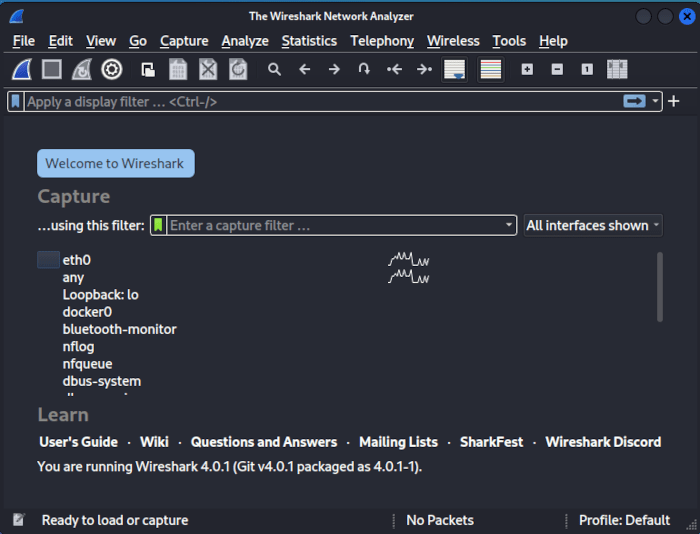Select the any interface
Screen dimensions: 700x534
click(73, 278)
